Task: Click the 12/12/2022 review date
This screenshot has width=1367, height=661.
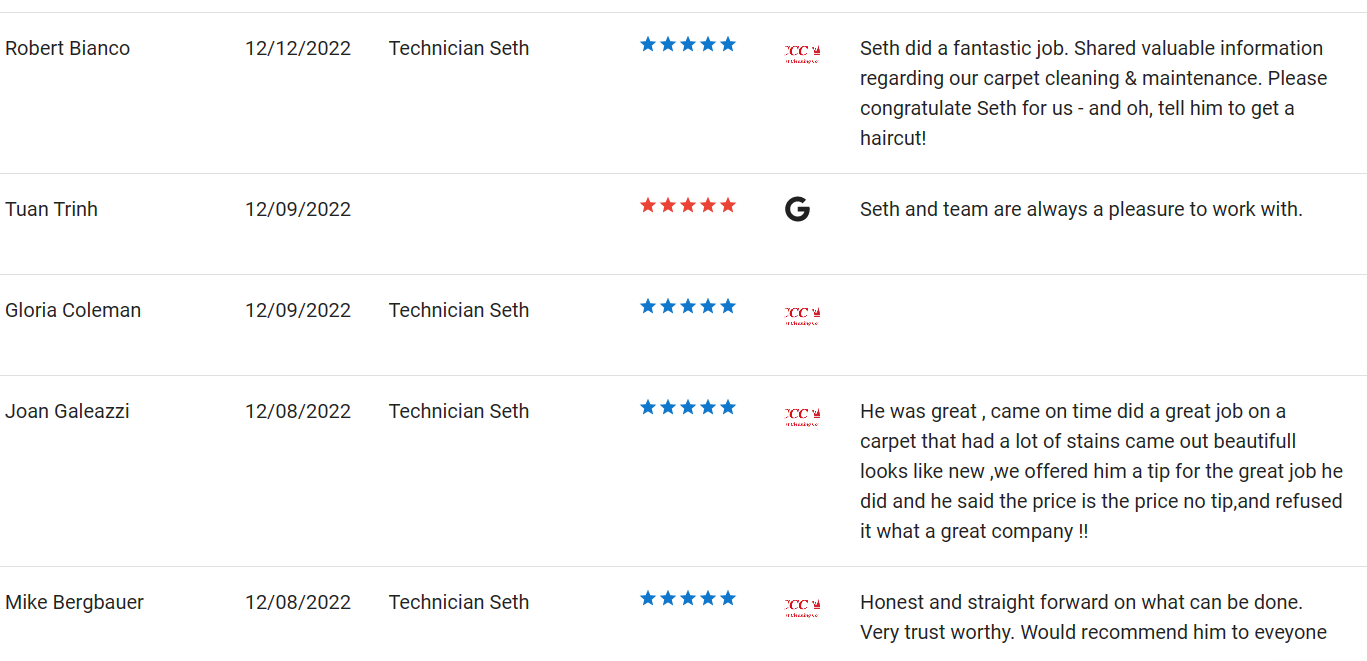Action: point(298,48)
